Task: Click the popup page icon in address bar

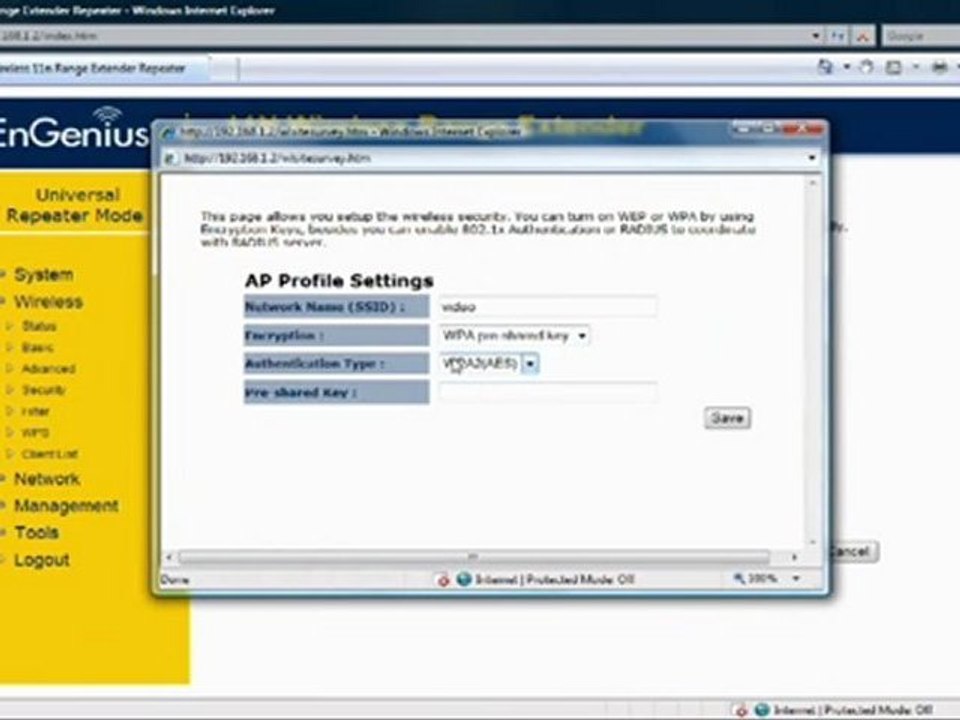Action: tap(170, 159)
